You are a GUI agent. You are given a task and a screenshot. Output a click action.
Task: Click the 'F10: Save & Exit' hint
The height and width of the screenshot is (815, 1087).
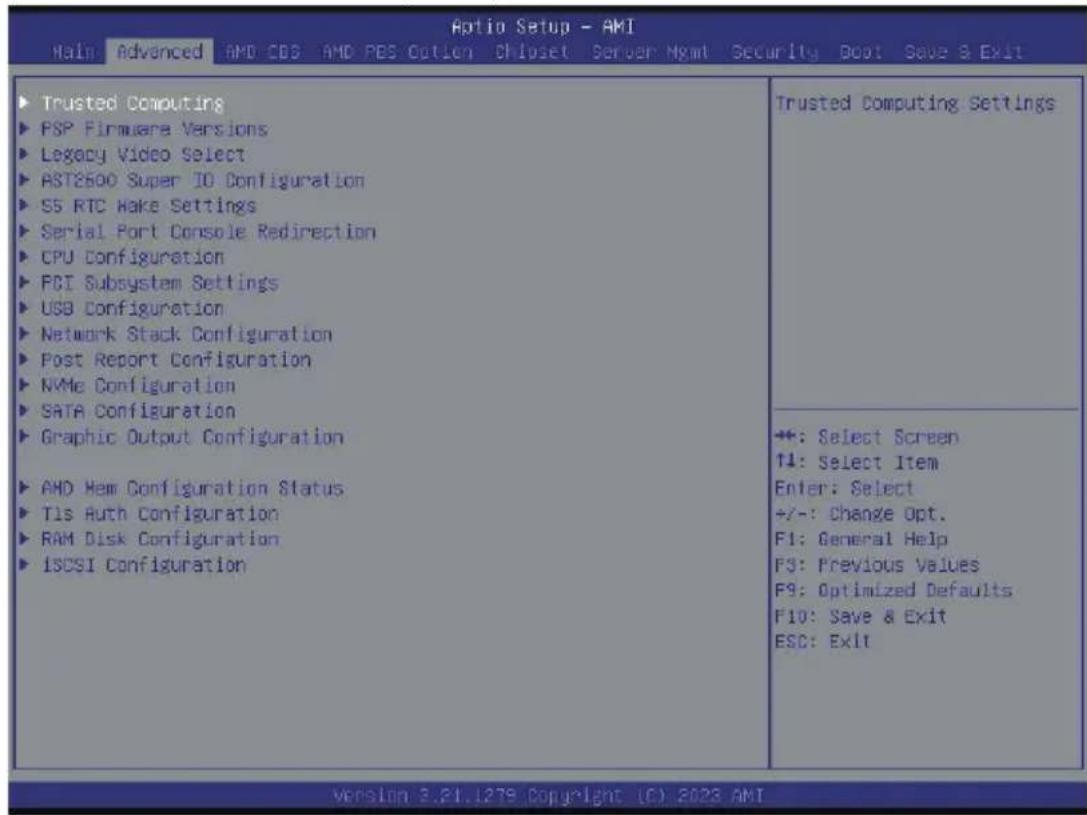pyautogui.click(x=861, y=616)
